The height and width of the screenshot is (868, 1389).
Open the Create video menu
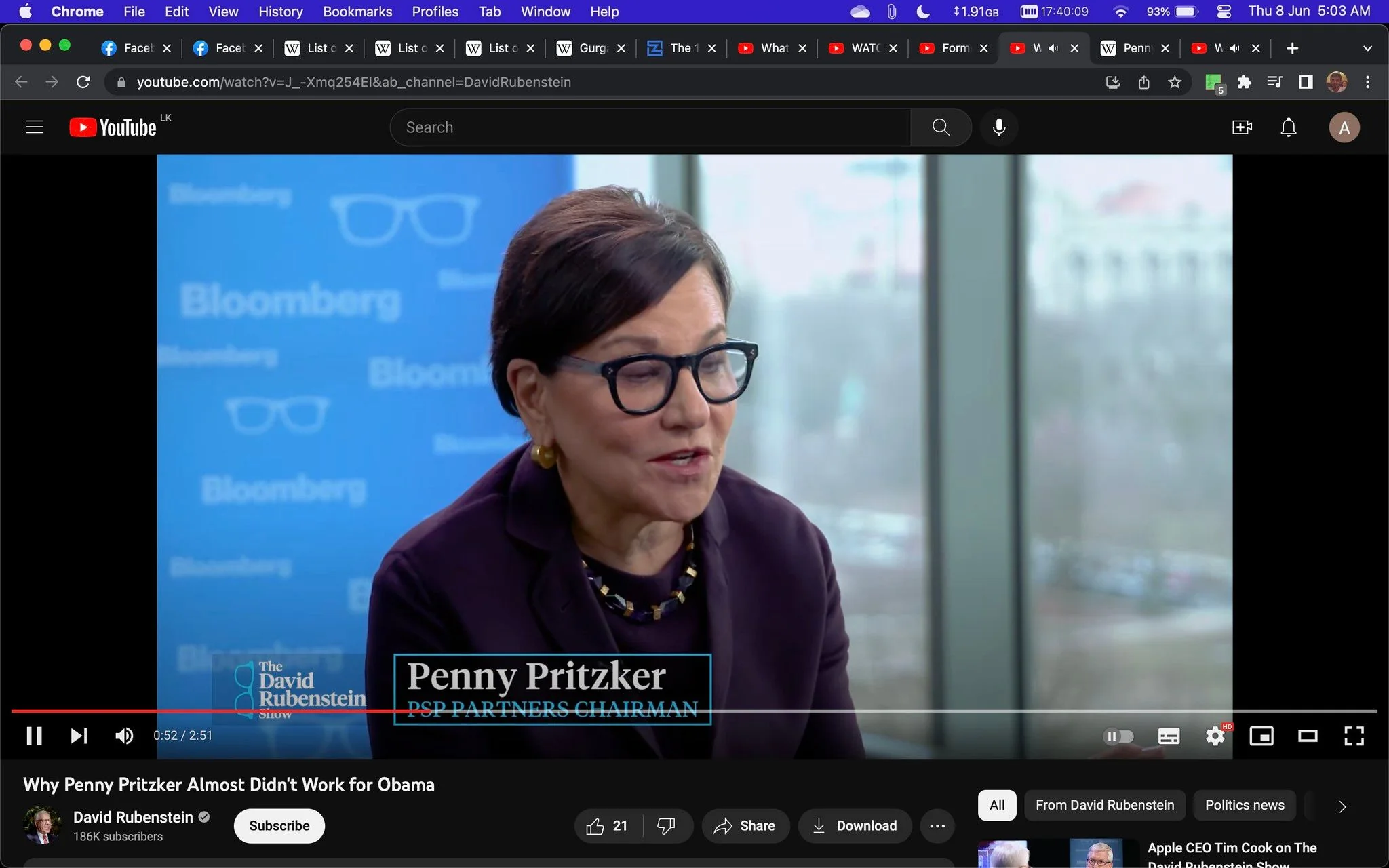point(1242,127)
